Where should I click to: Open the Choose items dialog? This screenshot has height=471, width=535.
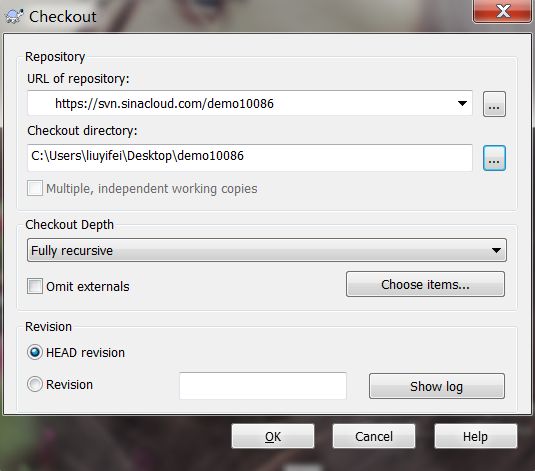click(x=425, y=284)
